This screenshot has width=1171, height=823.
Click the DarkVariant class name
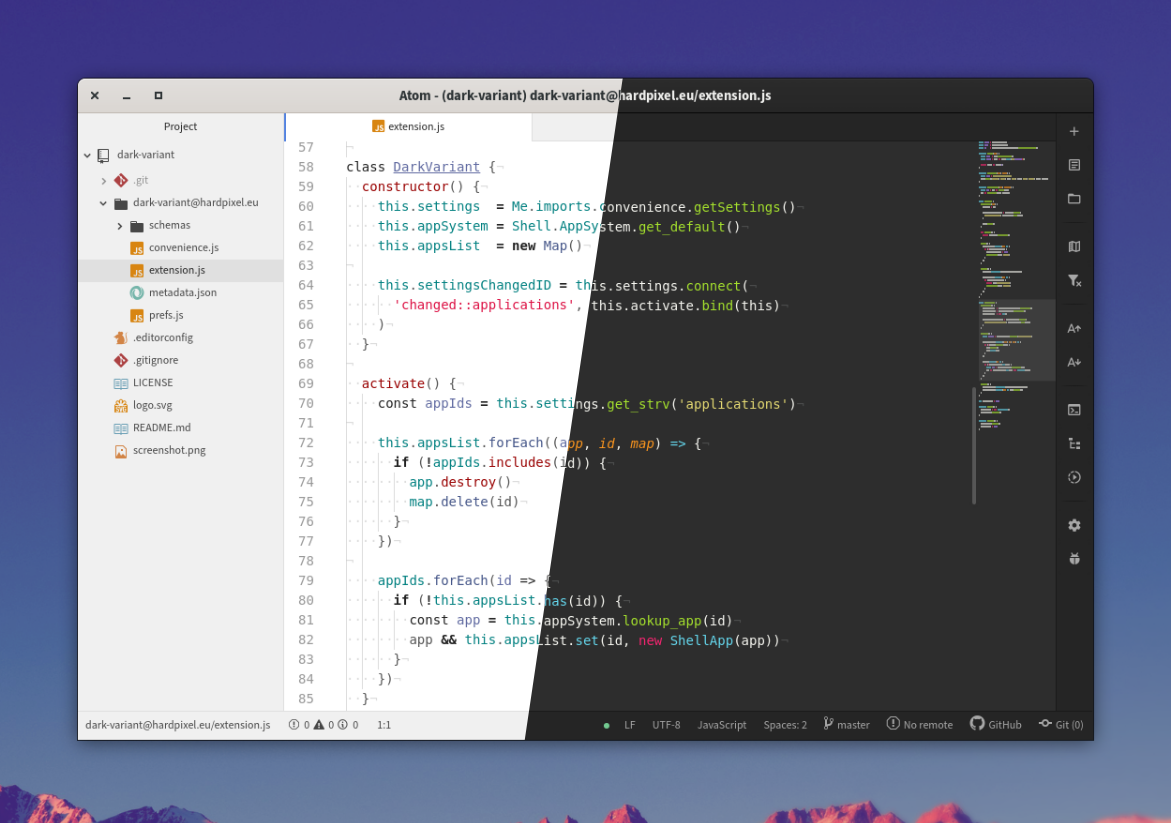point(436,167)
